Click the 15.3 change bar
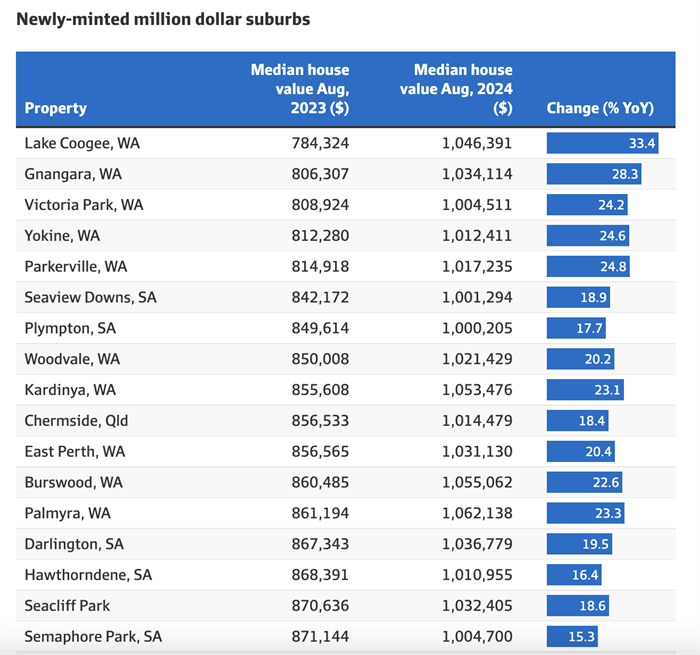700x655 pixels. point(572,636)
